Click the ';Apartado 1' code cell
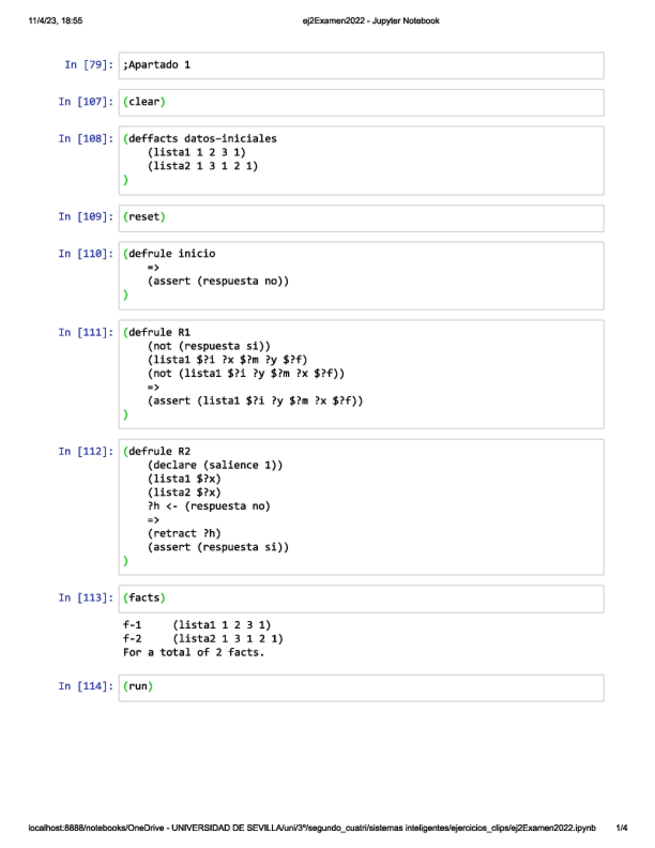Image resolution: width=655 pixels, height=848 pixels. tap(361, 65)
